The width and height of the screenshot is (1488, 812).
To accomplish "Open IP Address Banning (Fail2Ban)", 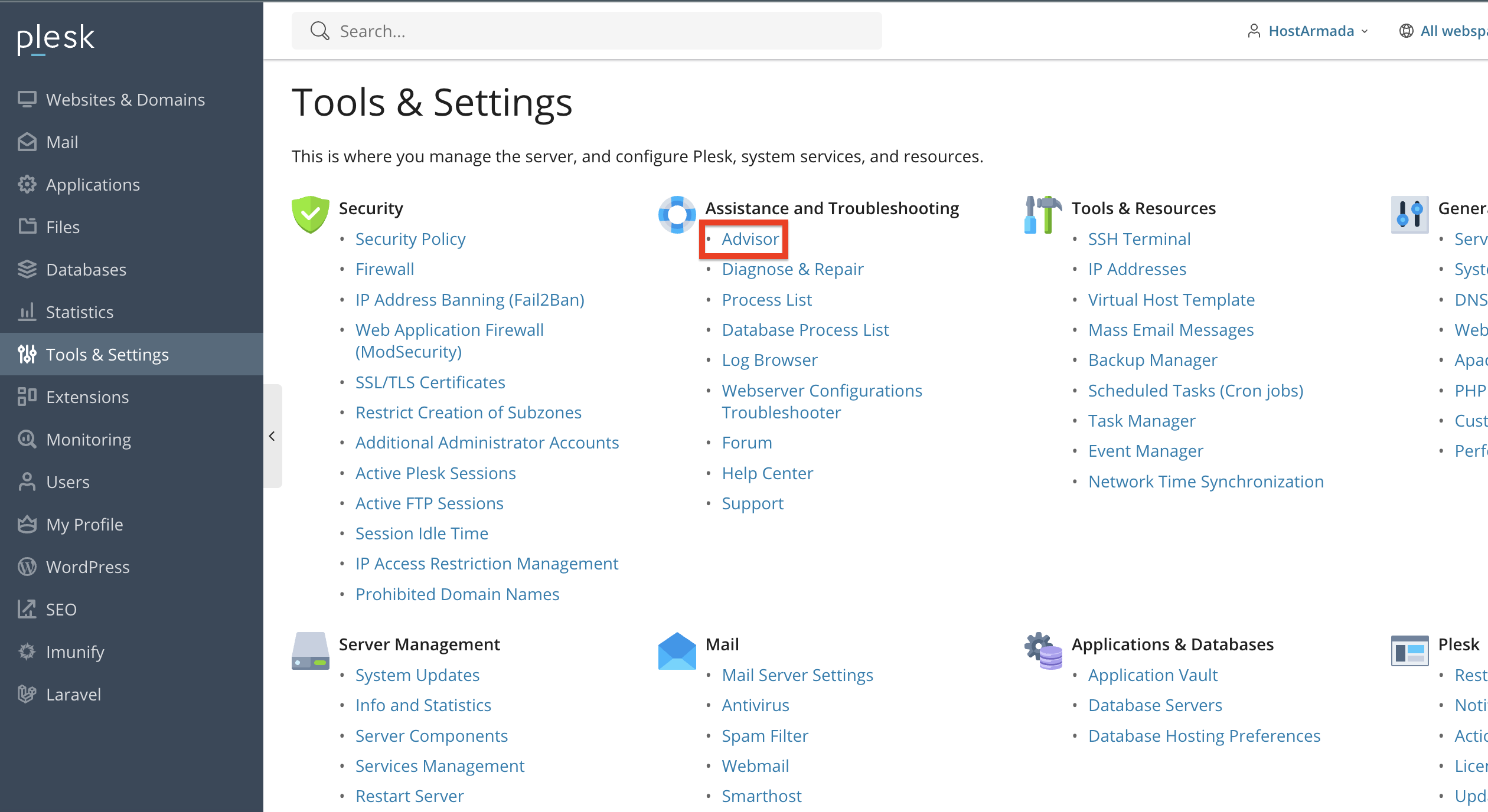I will click(x=470, y=300).
